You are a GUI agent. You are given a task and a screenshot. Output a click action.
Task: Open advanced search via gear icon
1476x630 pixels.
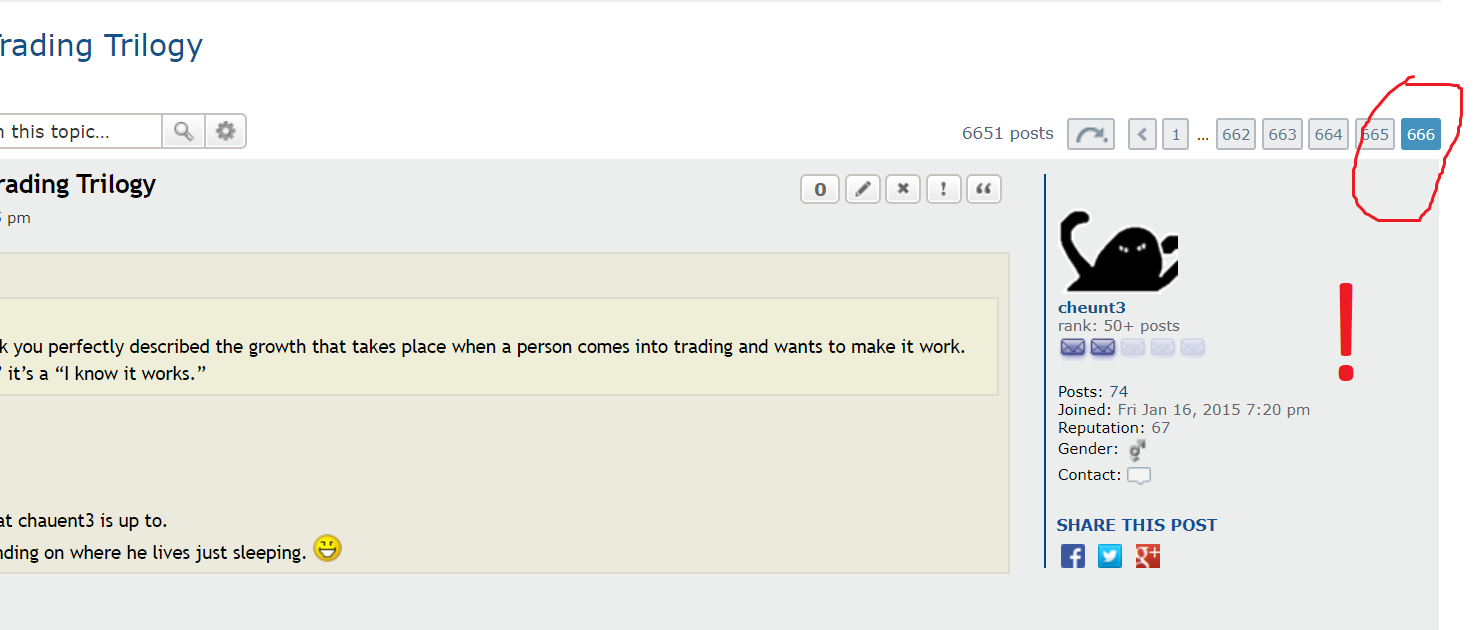tap(226, 131)
